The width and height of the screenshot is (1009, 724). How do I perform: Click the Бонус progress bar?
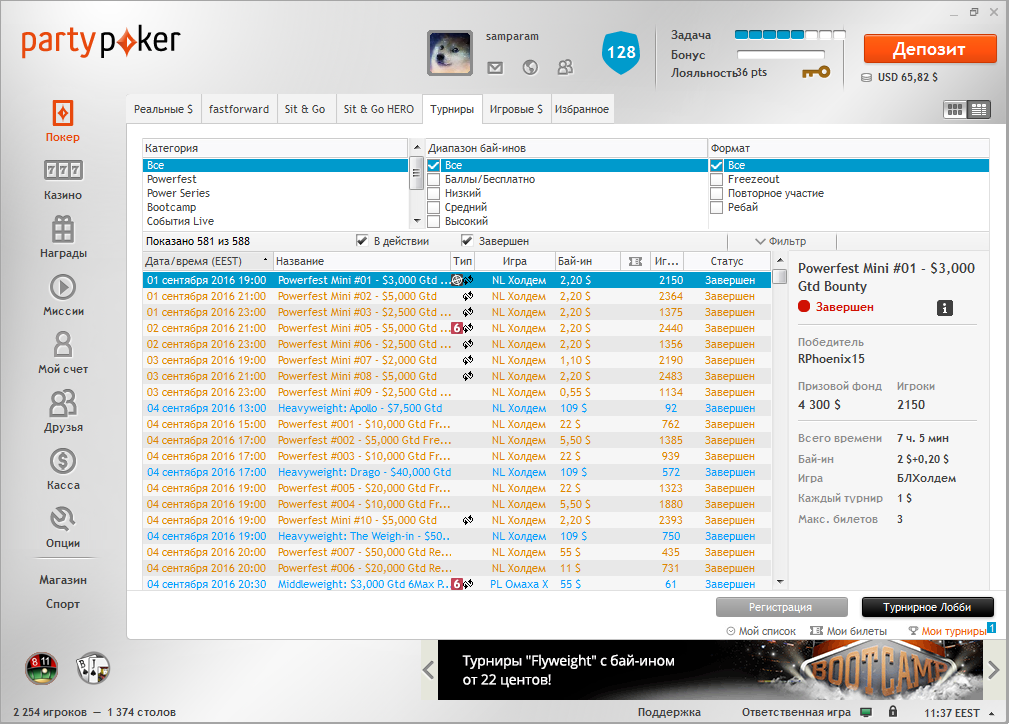[781, 55]
